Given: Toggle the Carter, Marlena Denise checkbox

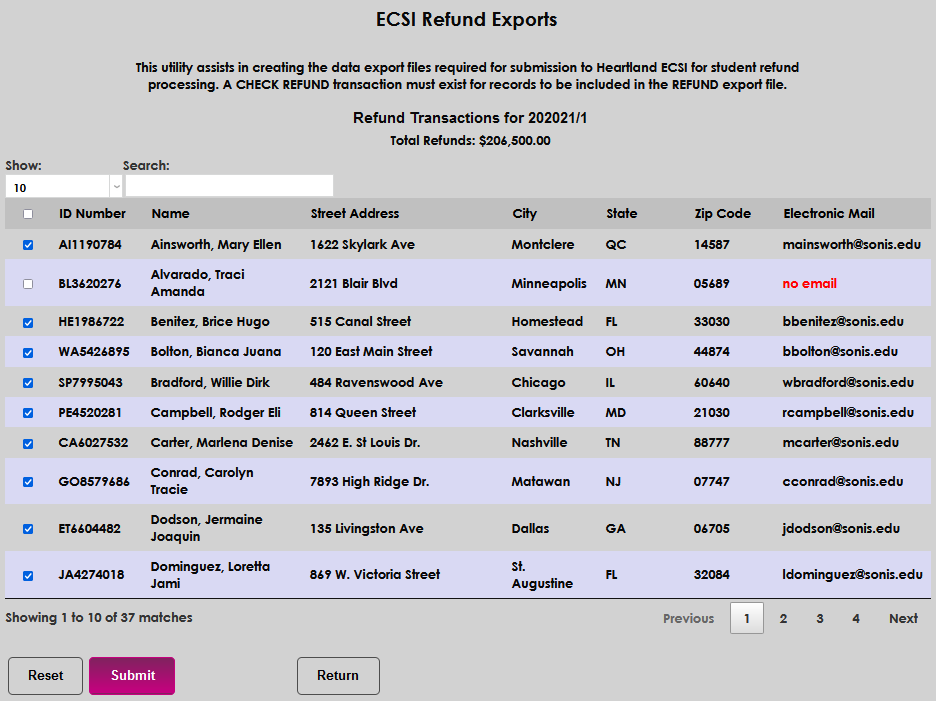Looking at the screenshot, I should (27, 442).
